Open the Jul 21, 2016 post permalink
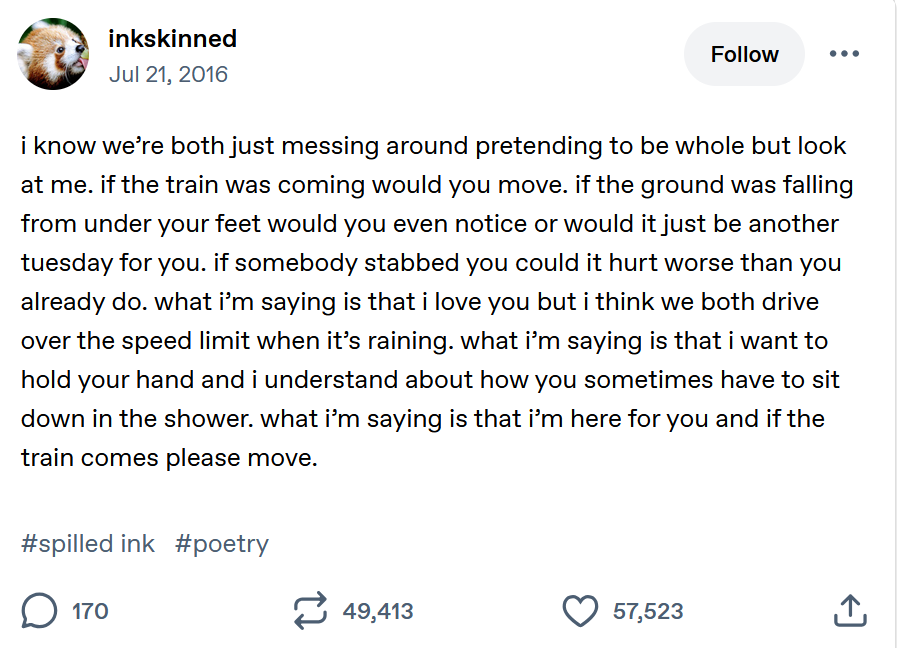 [x=168, y=74]
